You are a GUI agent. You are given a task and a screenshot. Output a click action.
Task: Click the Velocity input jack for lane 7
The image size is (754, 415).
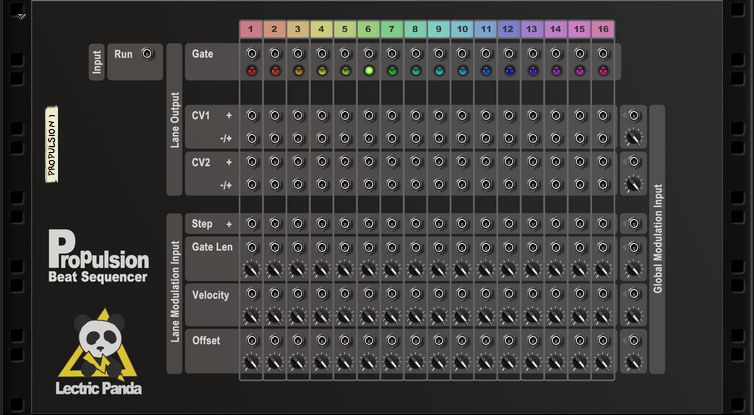point(392,293)
